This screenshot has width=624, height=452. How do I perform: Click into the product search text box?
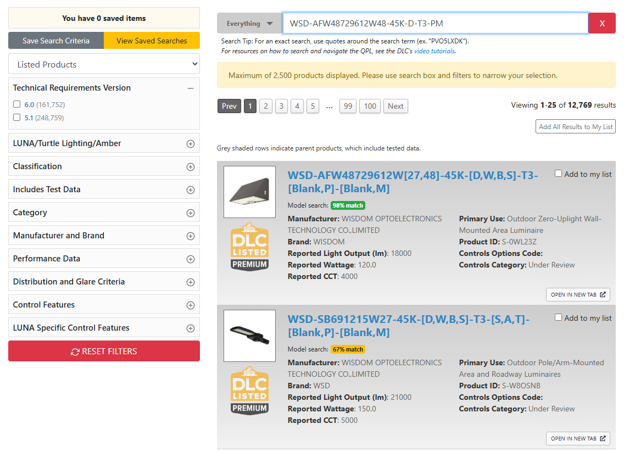[x=435, y=23]
